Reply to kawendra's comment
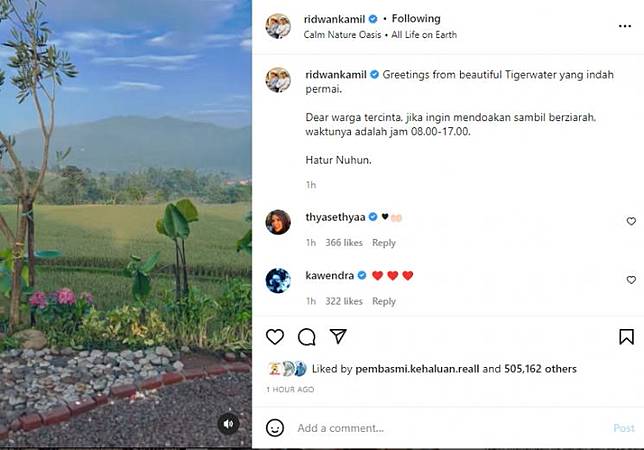The height and width of the screenshot is (450, 644). 384,301
